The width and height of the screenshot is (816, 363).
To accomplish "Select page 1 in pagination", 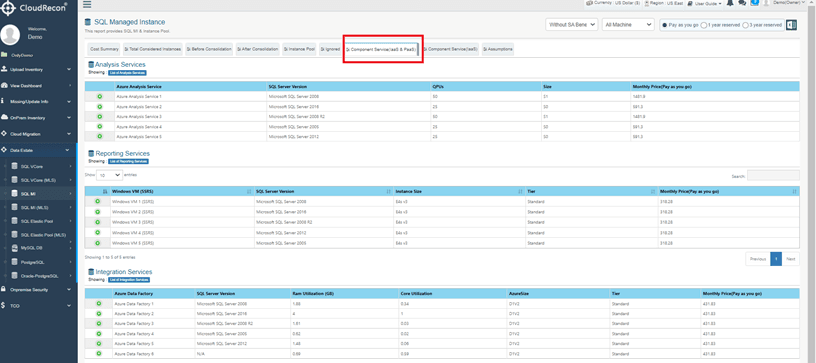I will 776,258.
